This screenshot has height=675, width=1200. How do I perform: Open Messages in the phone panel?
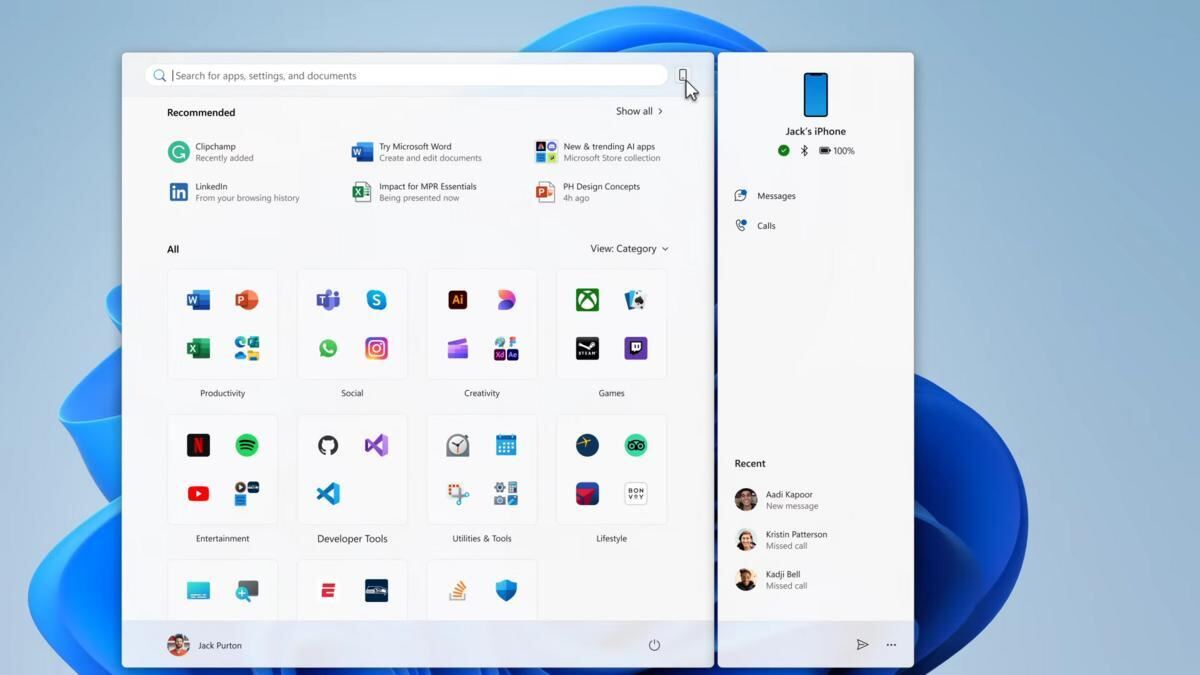pyautogui.click(x=765, y=196)
